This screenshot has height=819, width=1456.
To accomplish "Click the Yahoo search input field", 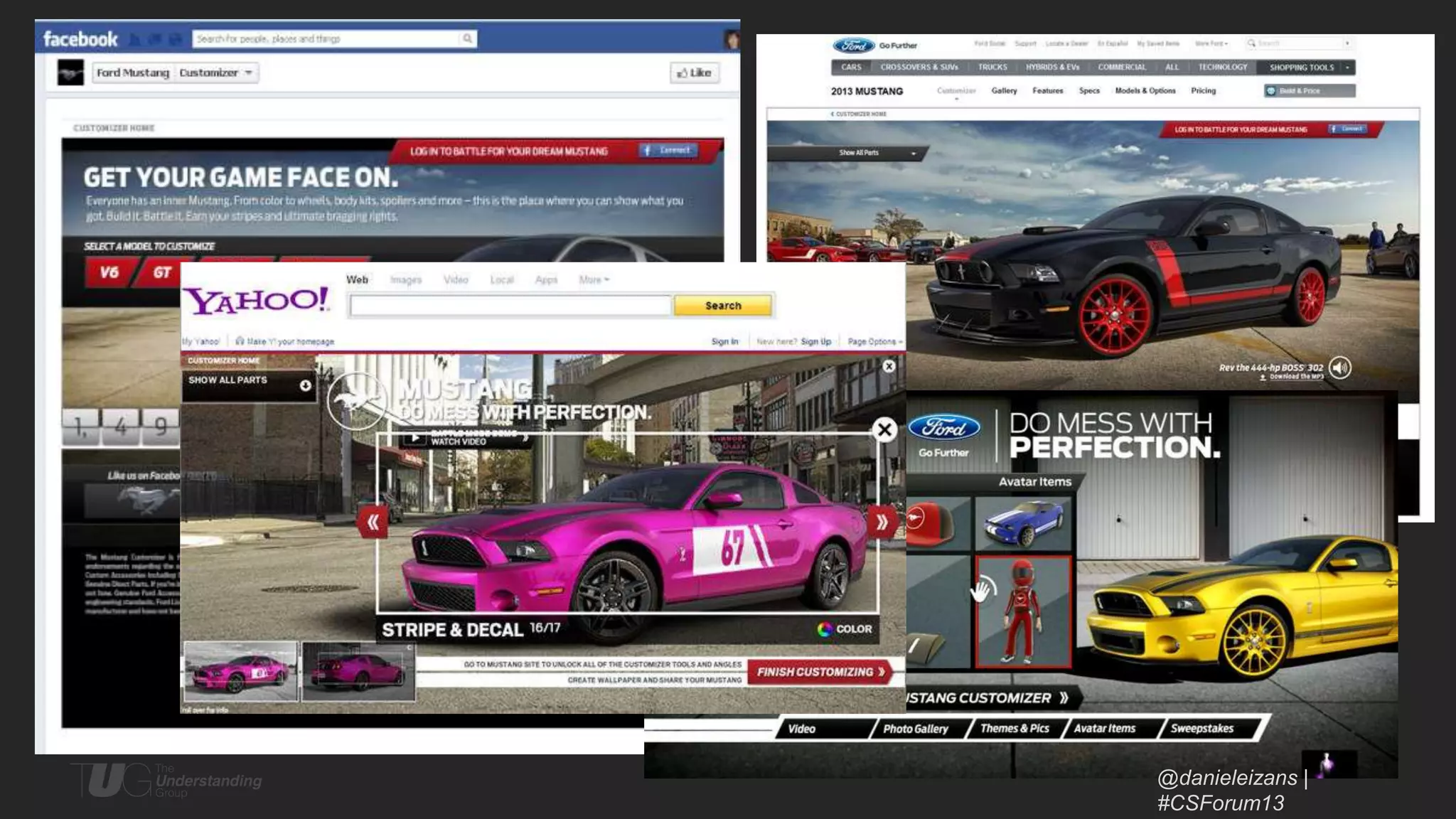I will click(510, 306).
